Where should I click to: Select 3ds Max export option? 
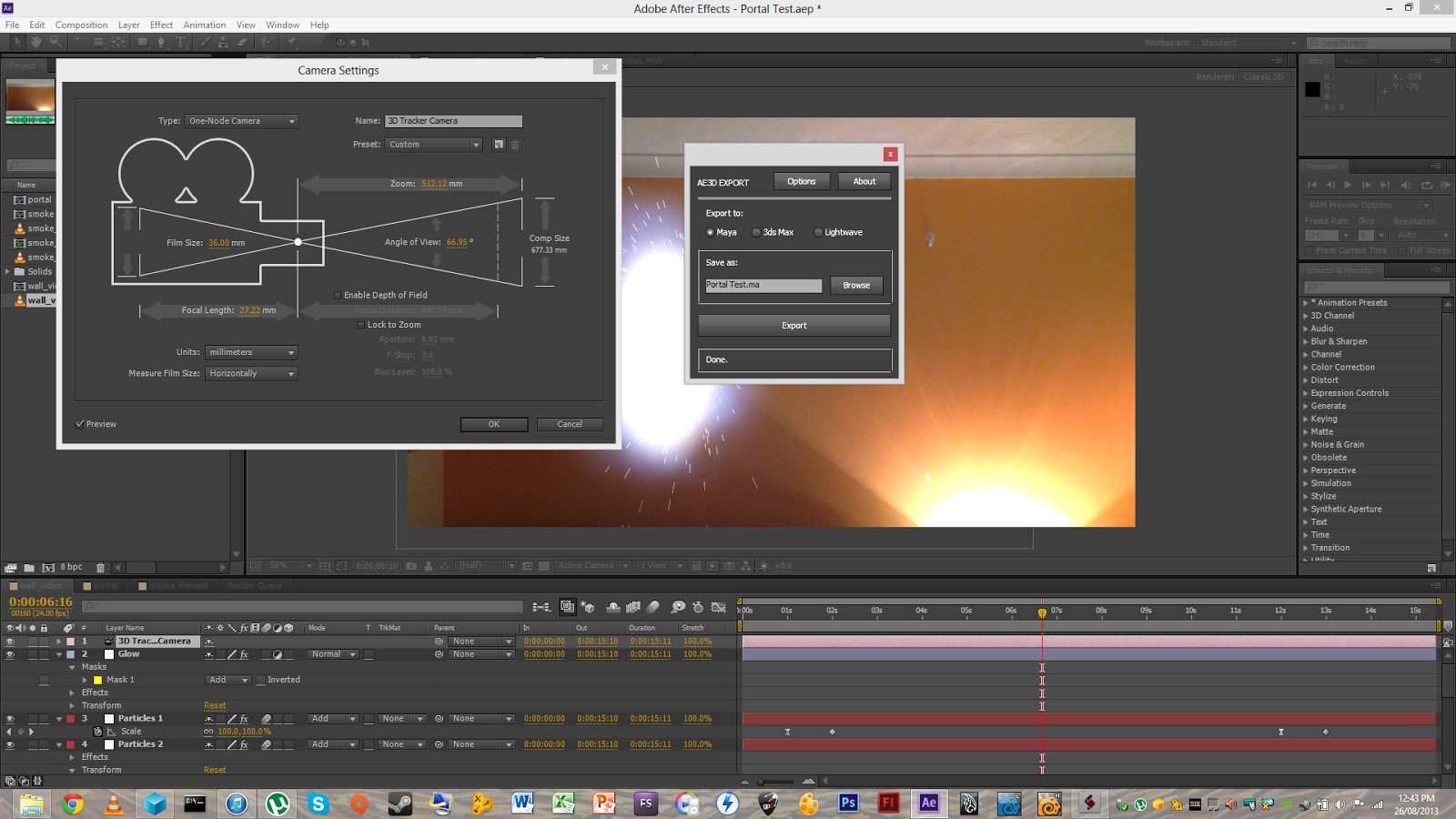pyautogui.click(x=756, y=232)
